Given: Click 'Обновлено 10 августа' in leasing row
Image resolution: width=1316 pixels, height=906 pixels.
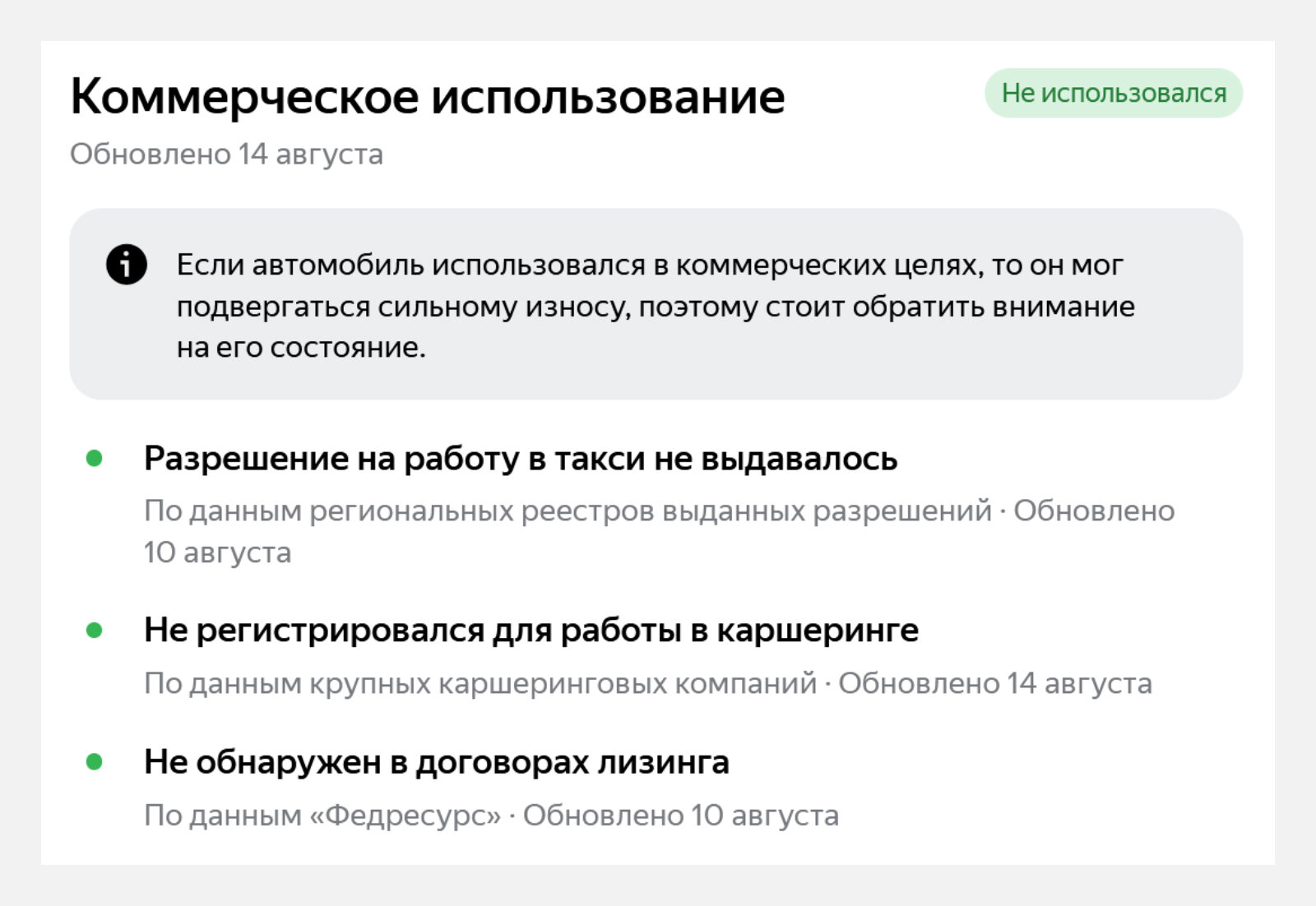Looking at the screenshot, I should point(681,815).
